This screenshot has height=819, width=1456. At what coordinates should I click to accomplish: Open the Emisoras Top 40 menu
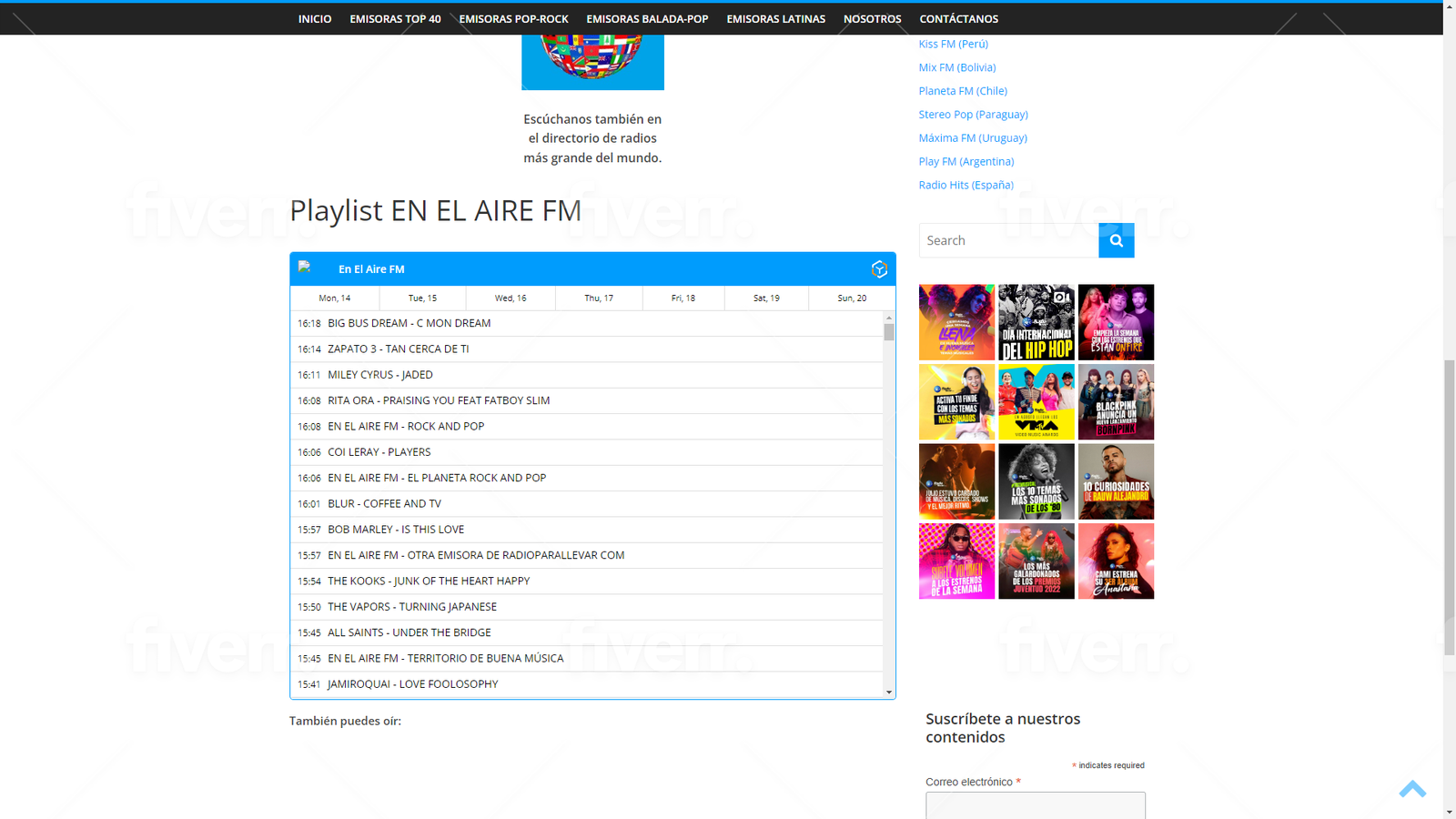(395, 19)
